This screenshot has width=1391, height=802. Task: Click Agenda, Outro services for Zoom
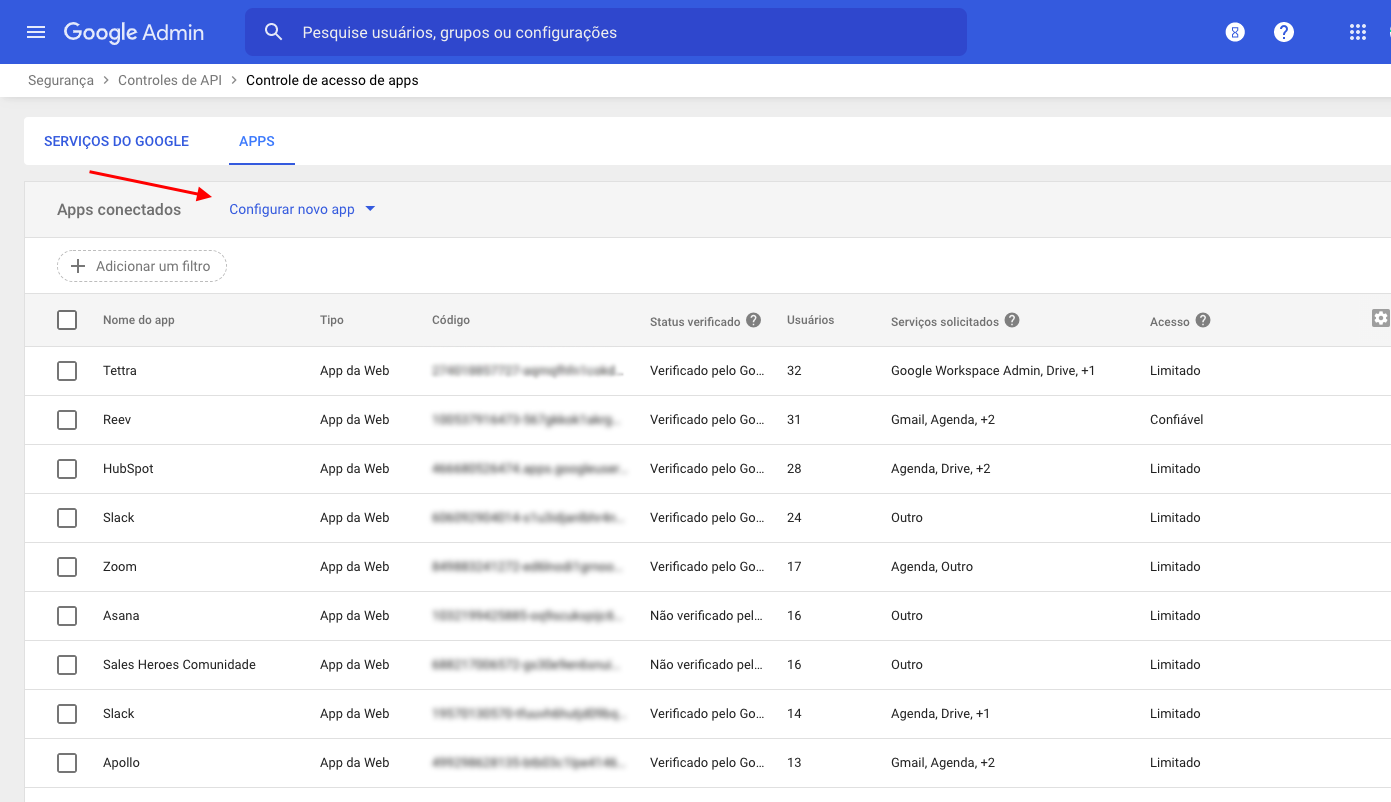pyautogui.click(x=932, y=567)
